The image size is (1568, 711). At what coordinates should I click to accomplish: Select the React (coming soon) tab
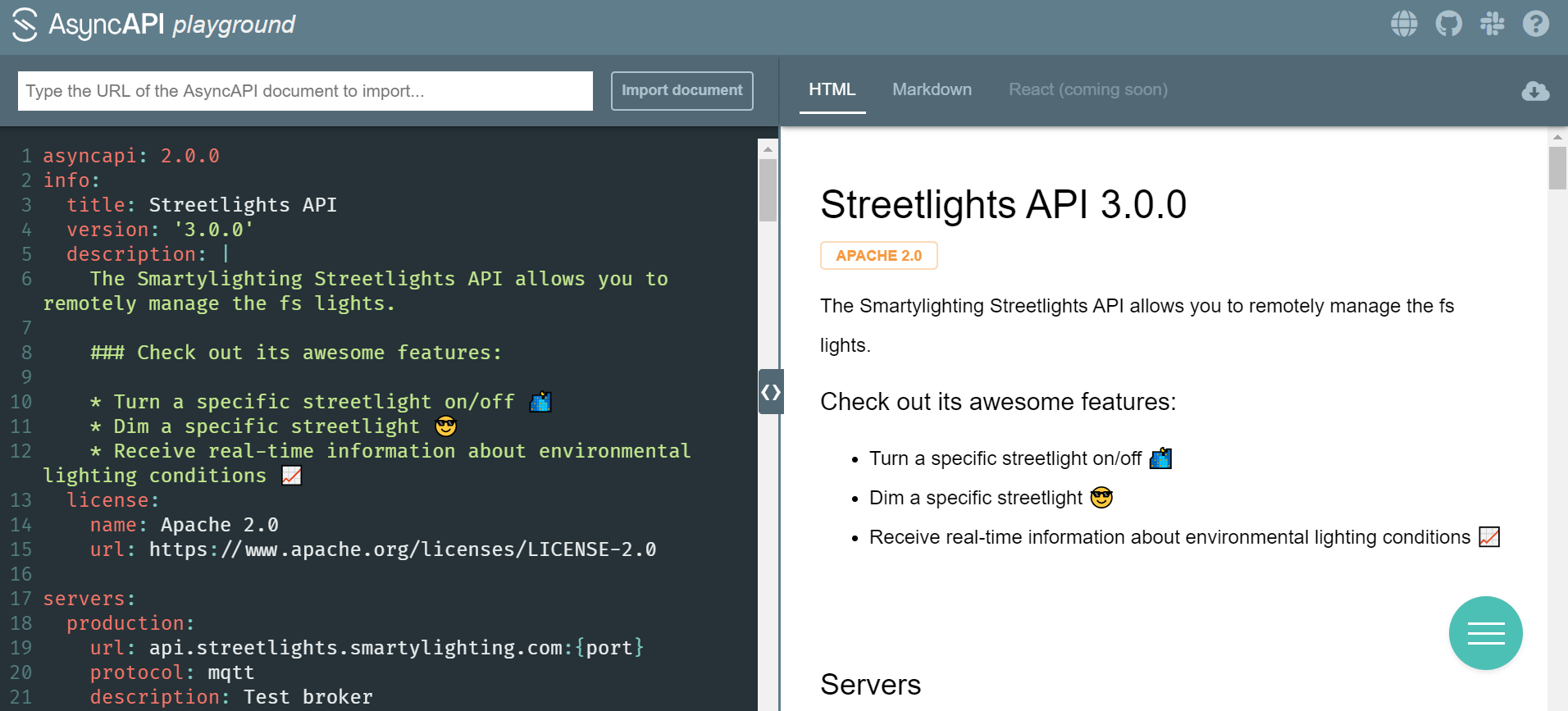pos(1087,89)
